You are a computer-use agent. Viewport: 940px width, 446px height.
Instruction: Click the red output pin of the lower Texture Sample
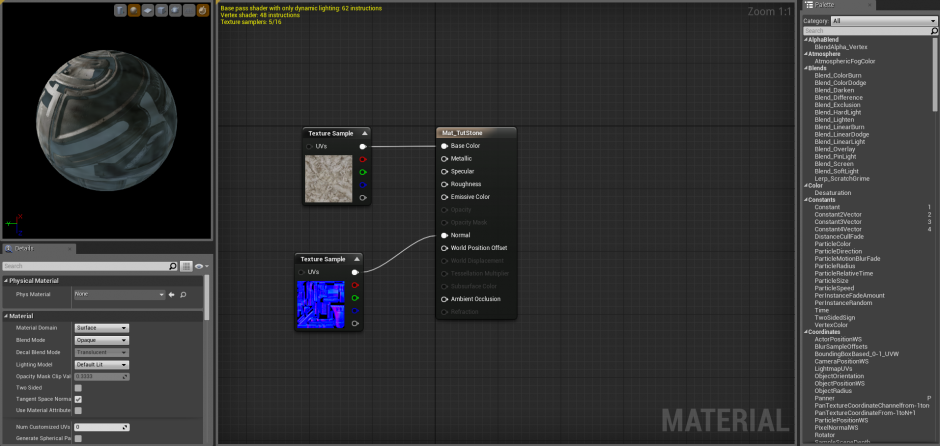pyautogui.click(x=355, y=285)
